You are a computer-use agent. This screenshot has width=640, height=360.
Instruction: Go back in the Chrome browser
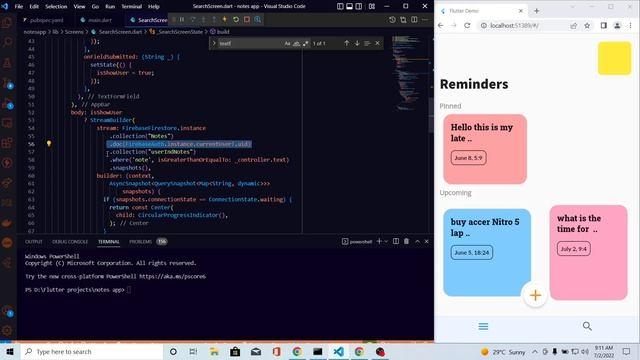[441, 25]
